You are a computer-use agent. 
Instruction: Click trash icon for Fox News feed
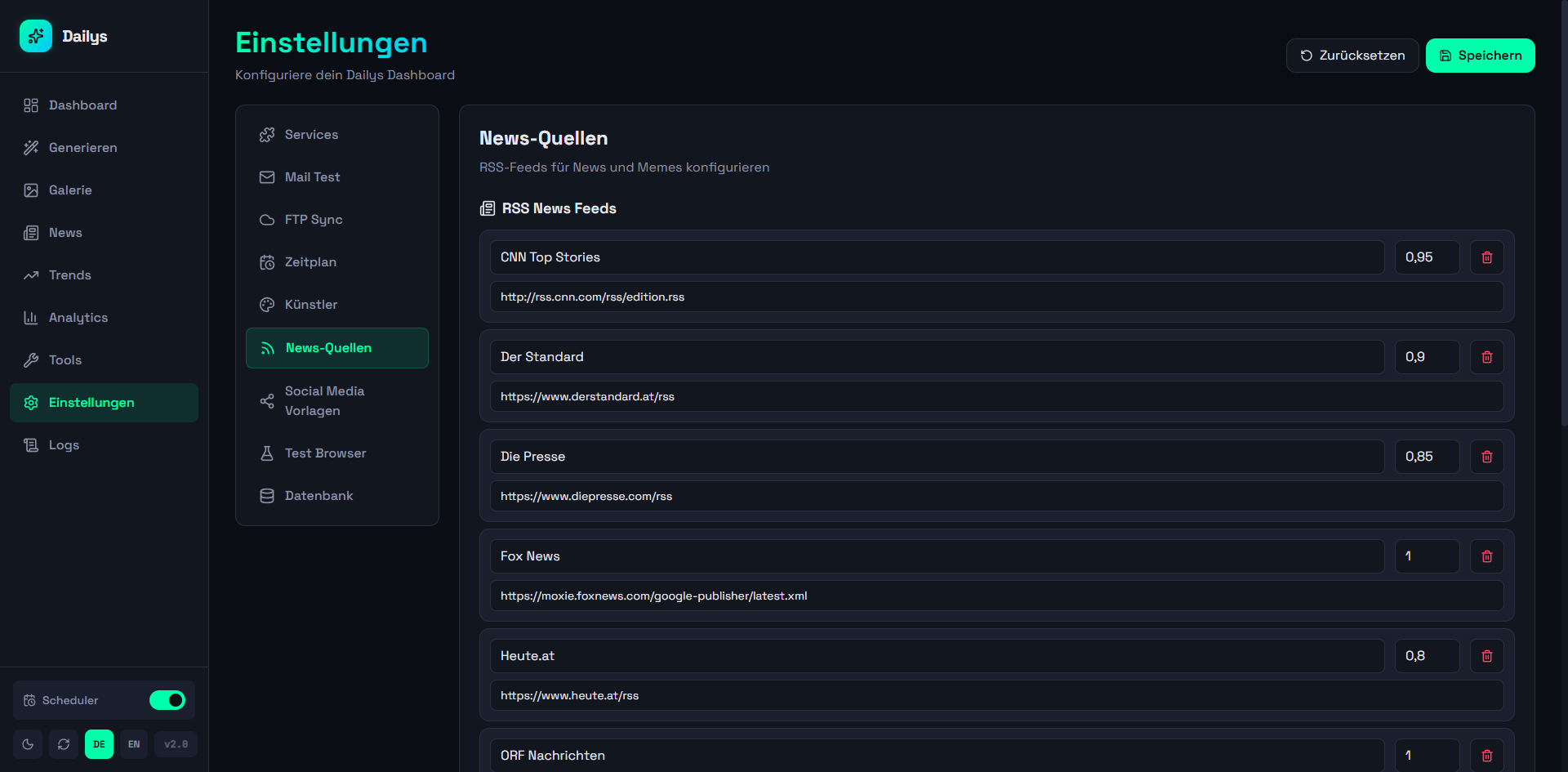click(1486, 556)
